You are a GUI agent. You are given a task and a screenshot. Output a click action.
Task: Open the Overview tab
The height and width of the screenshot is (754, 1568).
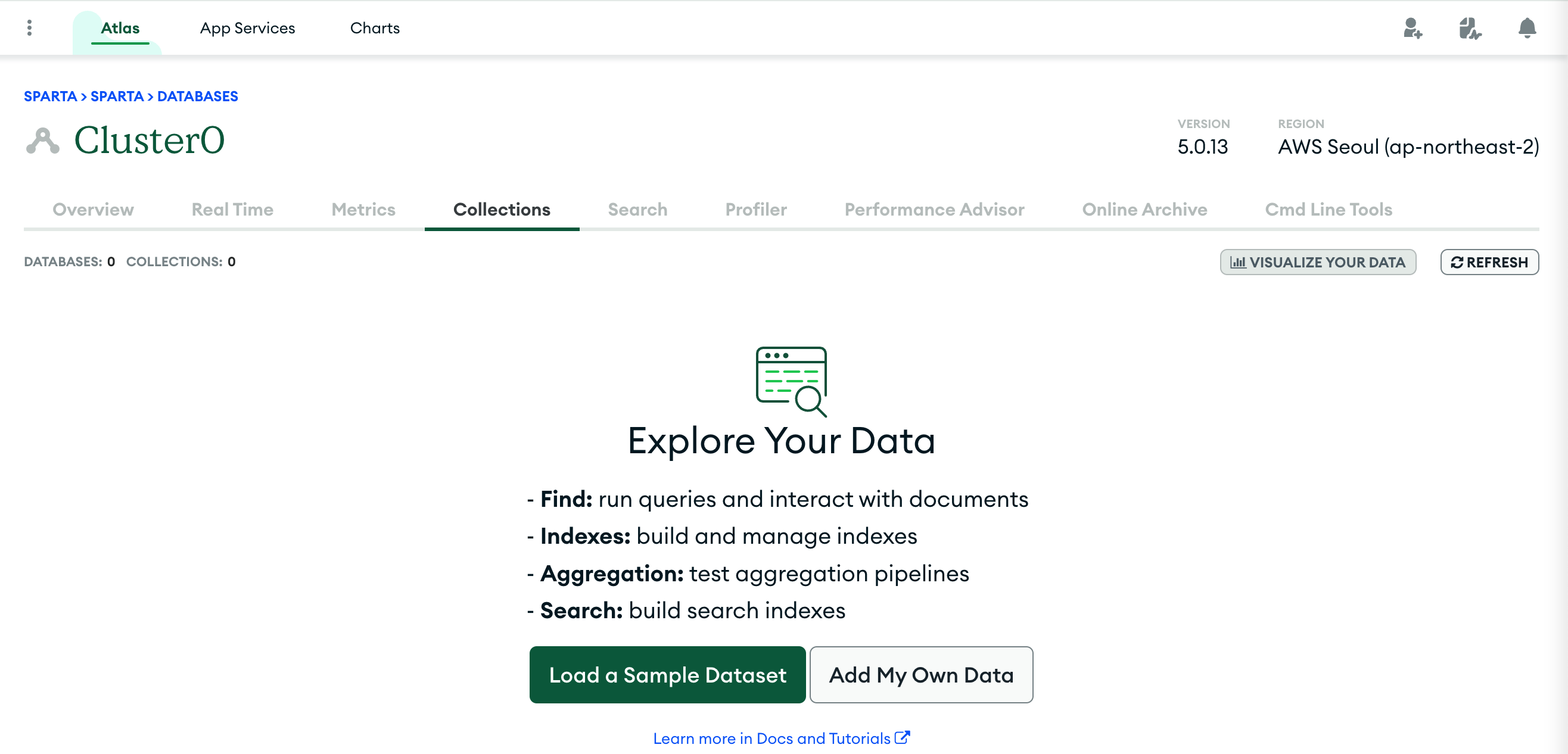[x=93, y=209]
